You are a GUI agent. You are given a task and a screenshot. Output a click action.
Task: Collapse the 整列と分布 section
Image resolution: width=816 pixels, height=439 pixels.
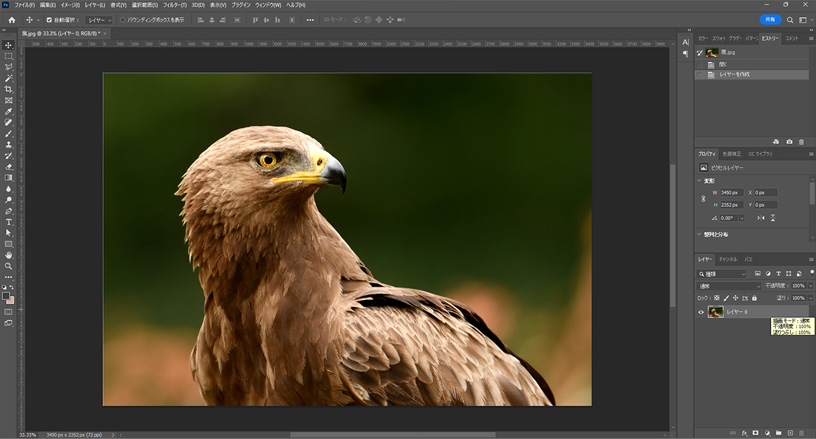click(x=699, y=235)
